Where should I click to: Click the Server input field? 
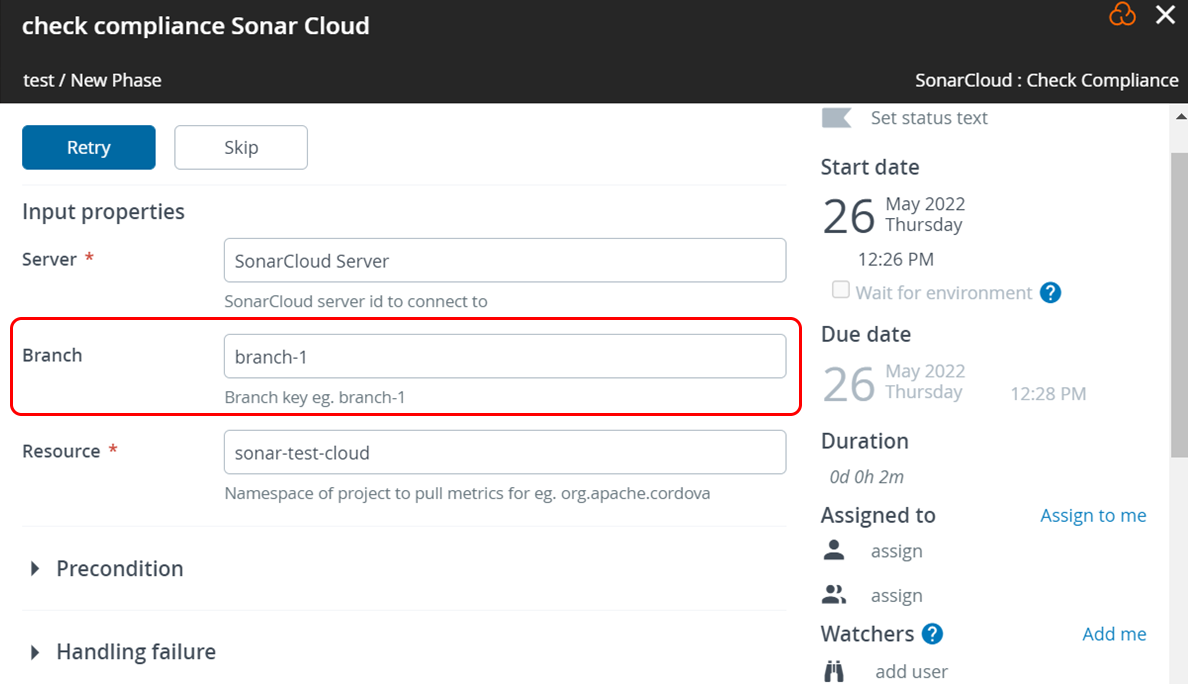click(505, 261)
